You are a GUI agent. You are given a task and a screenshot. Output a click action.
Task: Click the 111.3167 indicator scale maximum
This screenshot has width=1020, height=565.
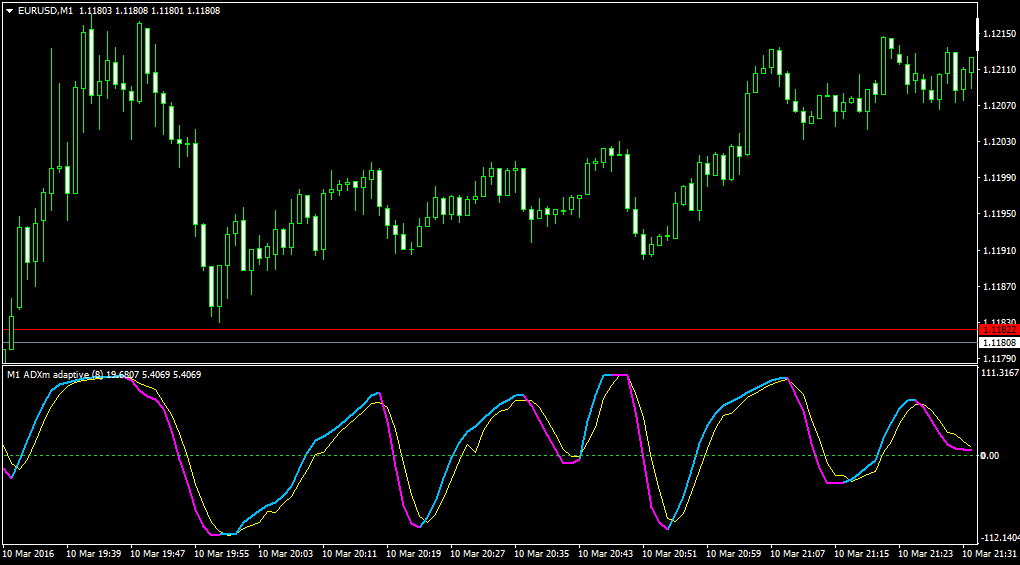1000,373
